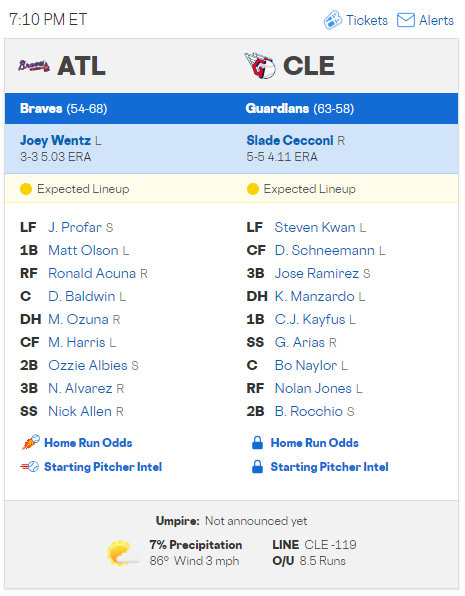Click the Tickets icon
This screenshot has width=465, height=596.
(x=332, y=20)
